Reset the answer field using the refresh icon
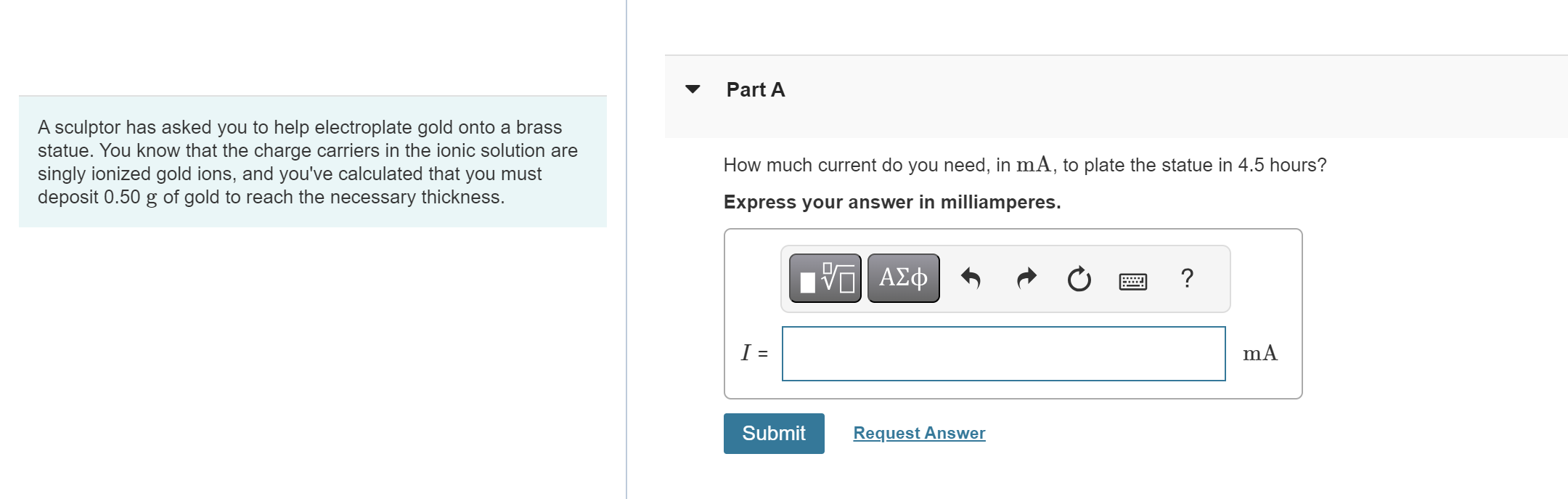This screenshot has height=499, width=1568. (1079, 279)
